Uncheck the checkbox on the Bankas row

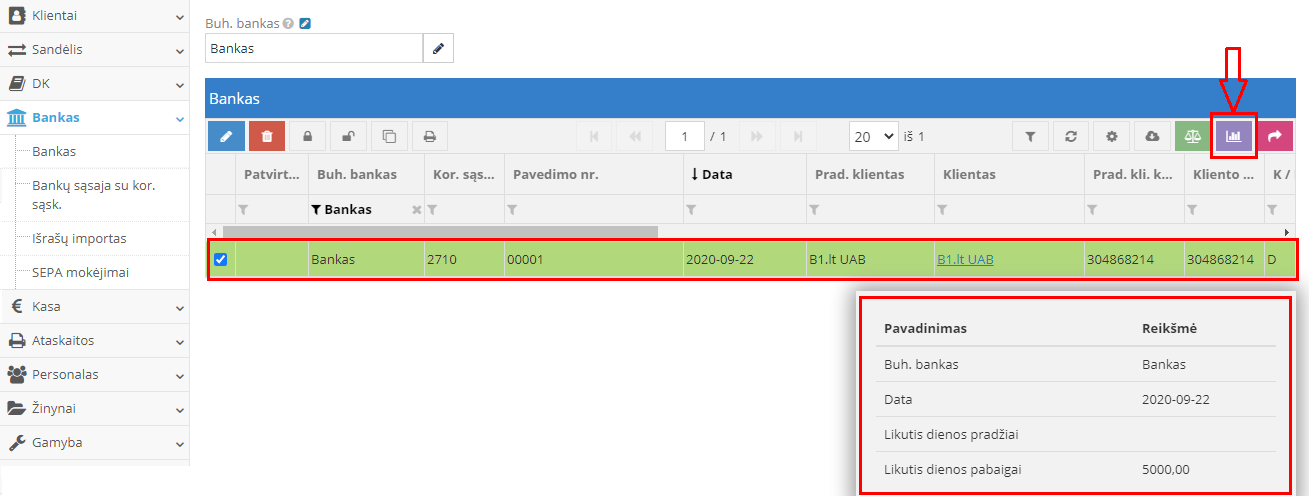click(221, 260)
